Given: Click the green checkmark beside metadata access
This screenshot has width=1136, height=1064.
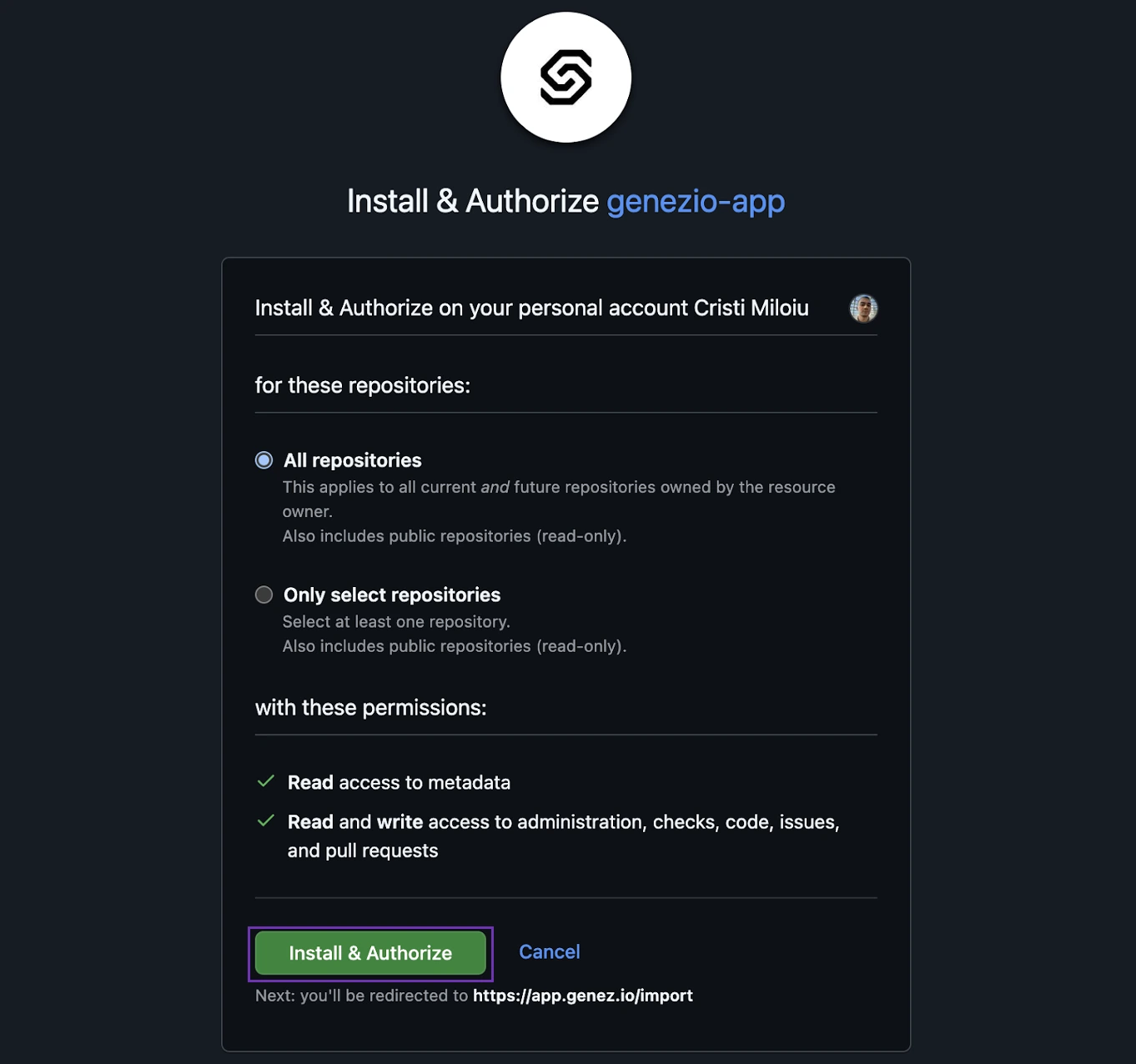Looking at the screenshot, I should pos(266,781).
